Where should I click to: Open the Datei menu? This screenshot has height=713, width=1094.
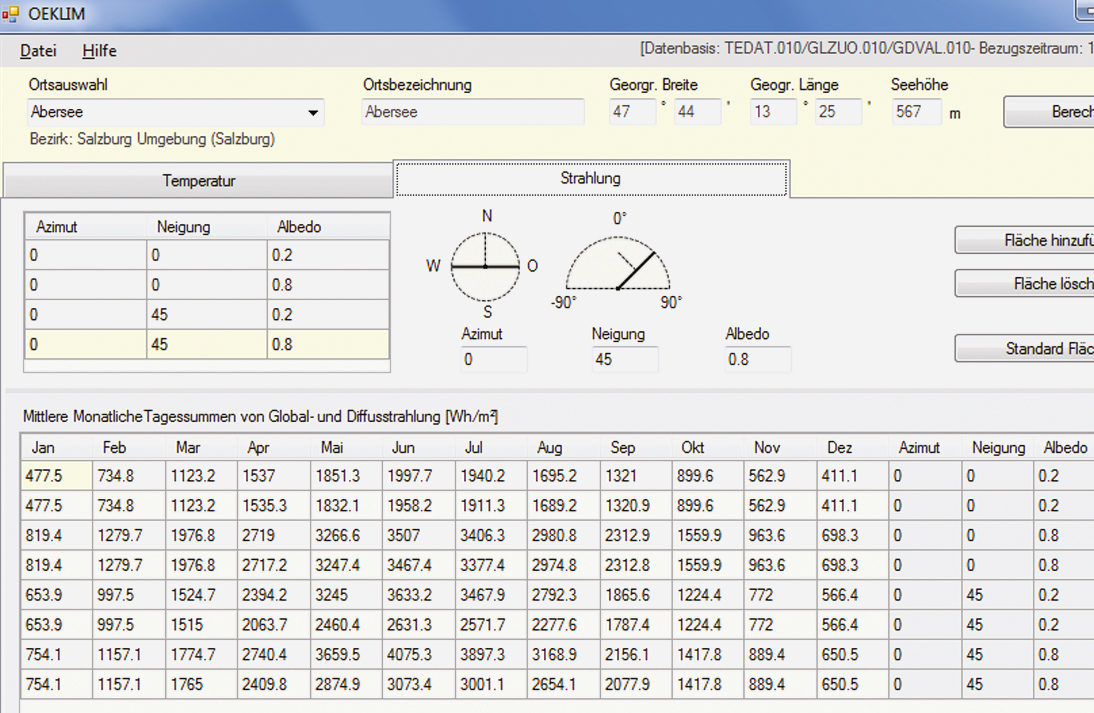point(38,50)
